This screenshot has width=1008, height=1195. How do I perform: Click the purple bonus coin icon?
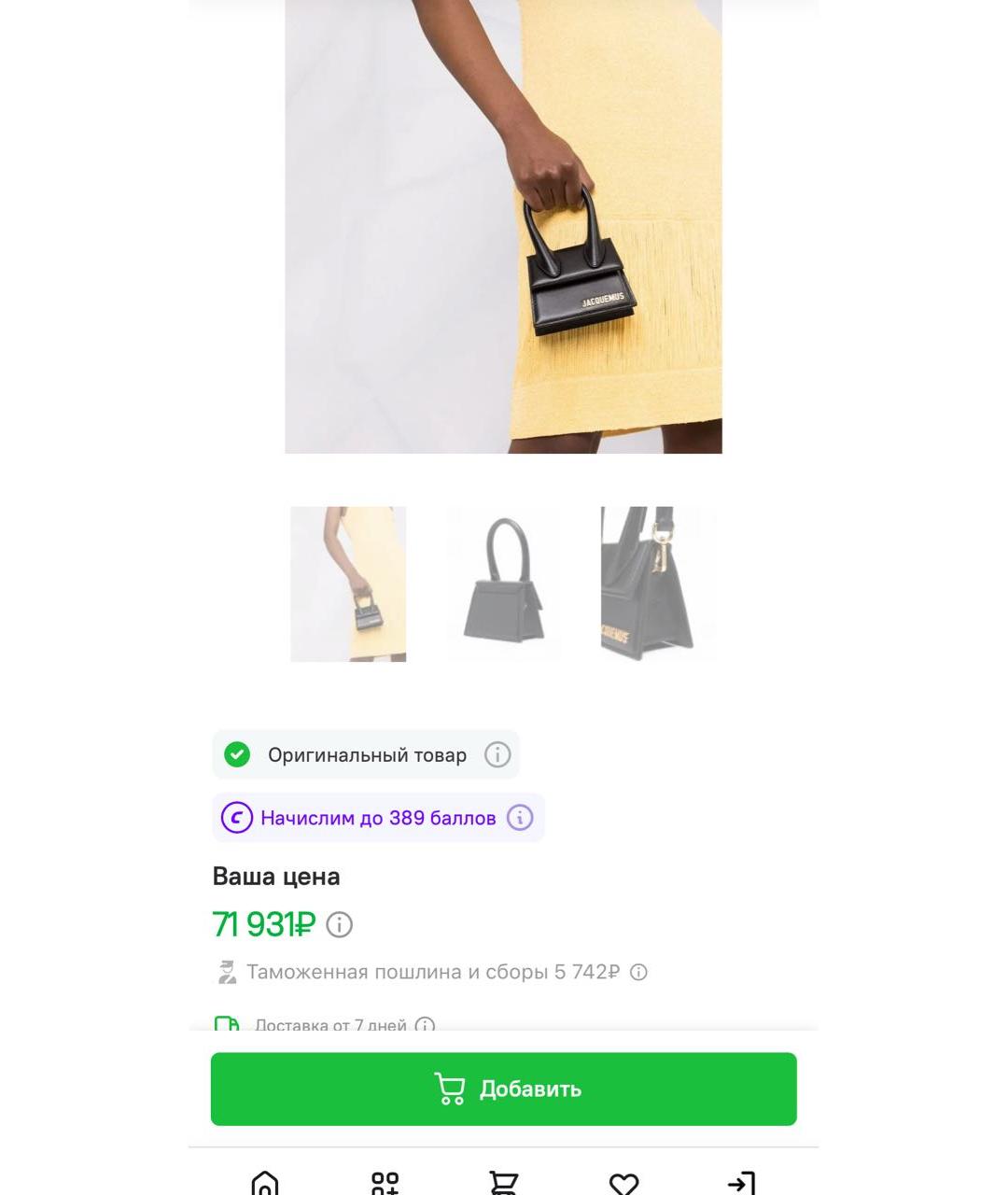(x=237, y=818)
